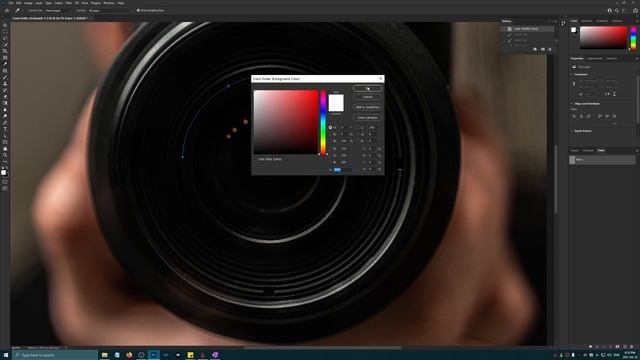Select the Rectangular Marquee tool
Image resolution: width=640 pixels, height=360 pixels.
click(x=5, y=31)
